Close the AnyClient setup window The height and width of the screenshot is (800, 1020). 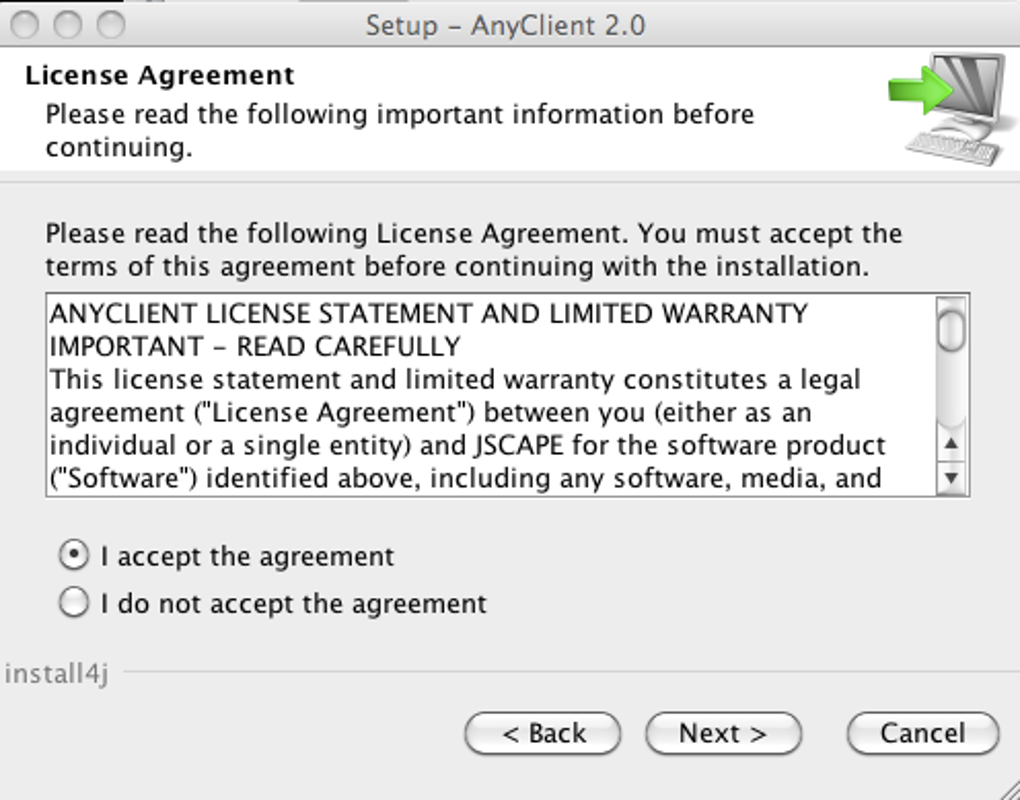[x=24, y=24]
